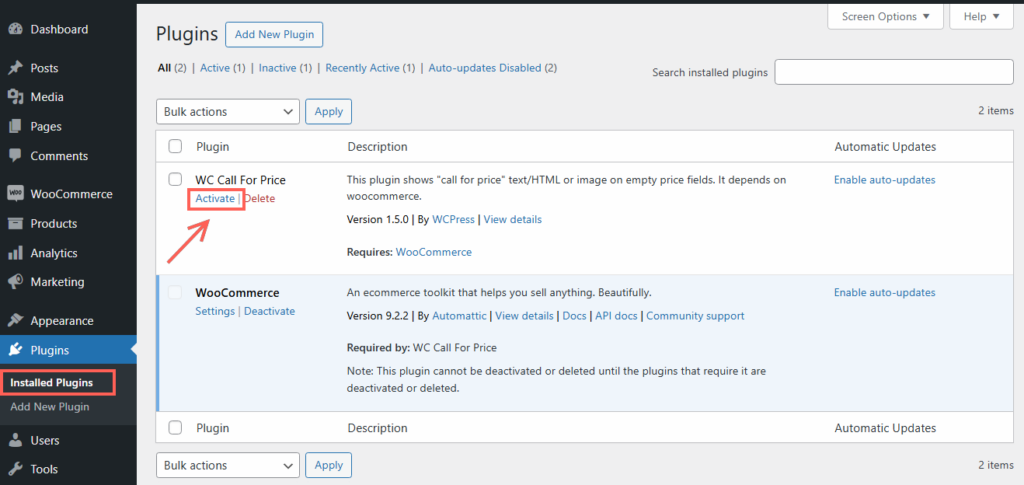Click the Plugin column header at top
Screen dimensions: 1024x485
(x=213, y=147)
